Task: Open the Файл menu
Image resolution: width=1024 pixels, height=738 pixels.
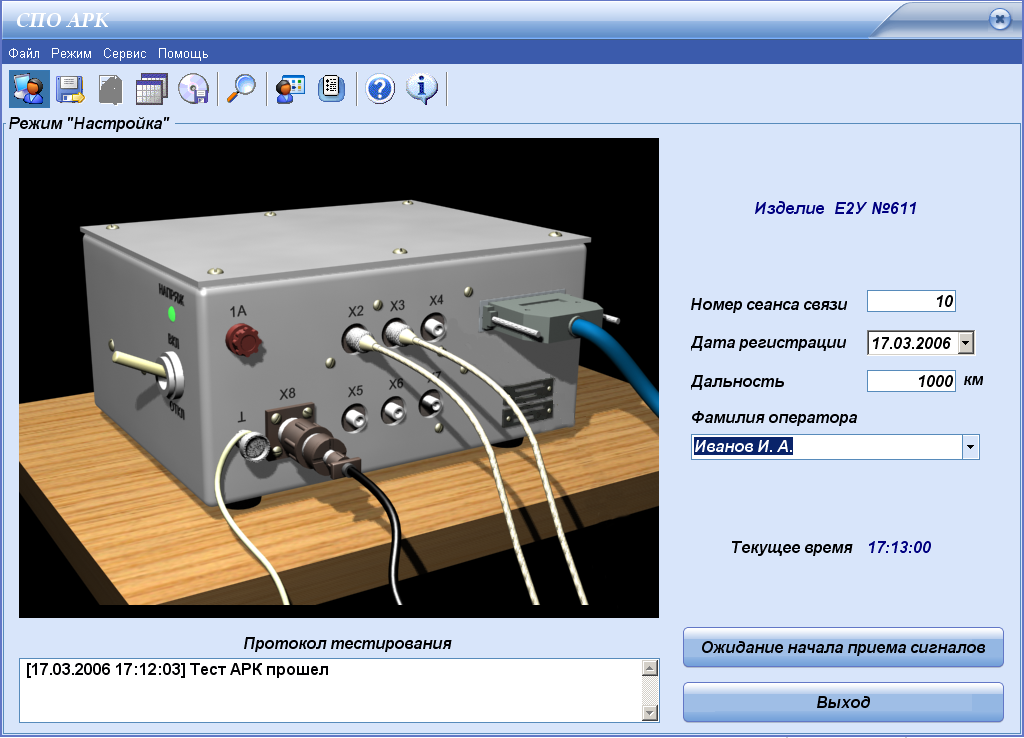Action: [24, 53]
